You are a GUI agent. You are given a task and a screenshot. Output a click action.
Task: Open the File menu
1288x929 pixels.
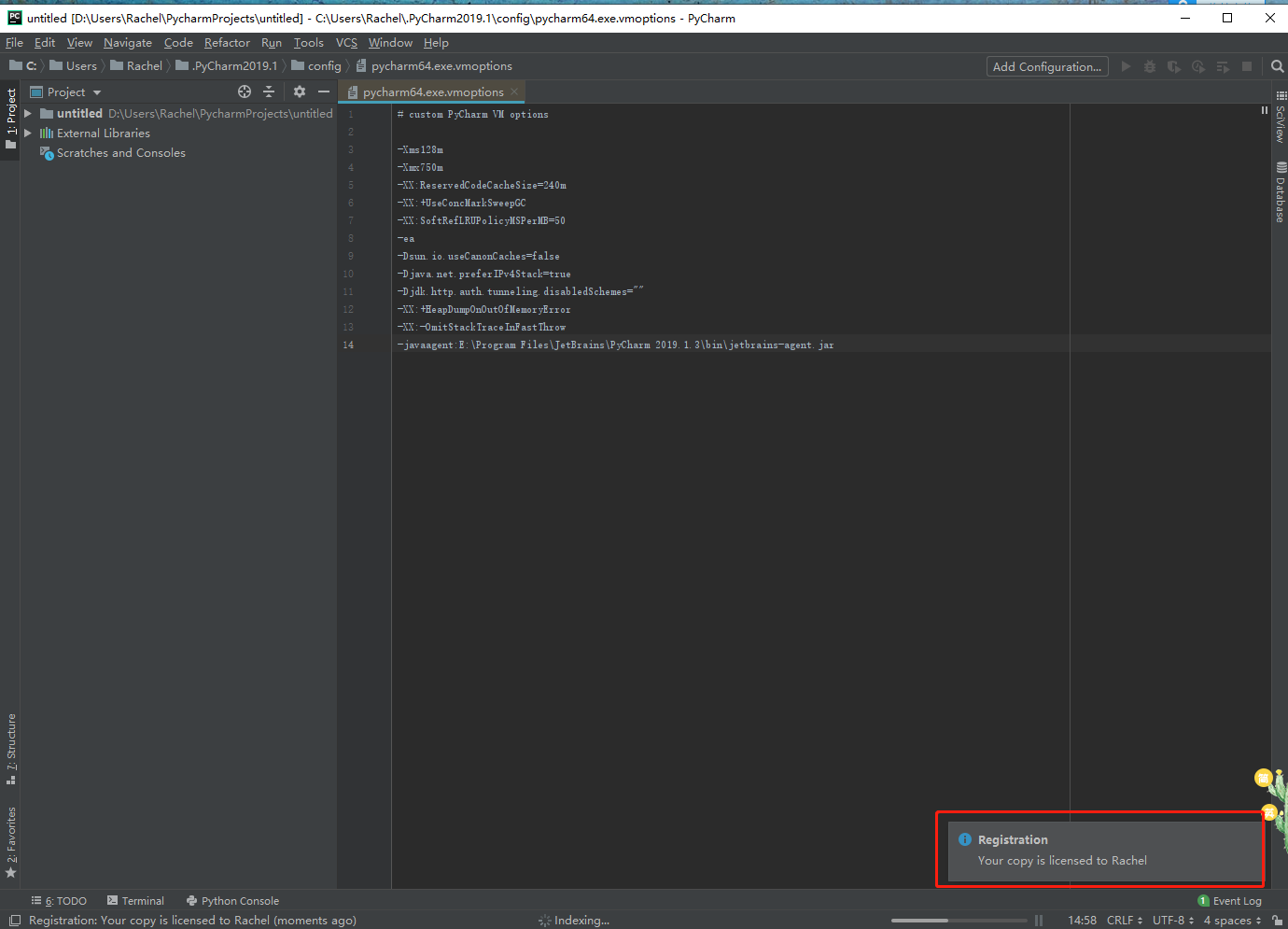[14, 43]
